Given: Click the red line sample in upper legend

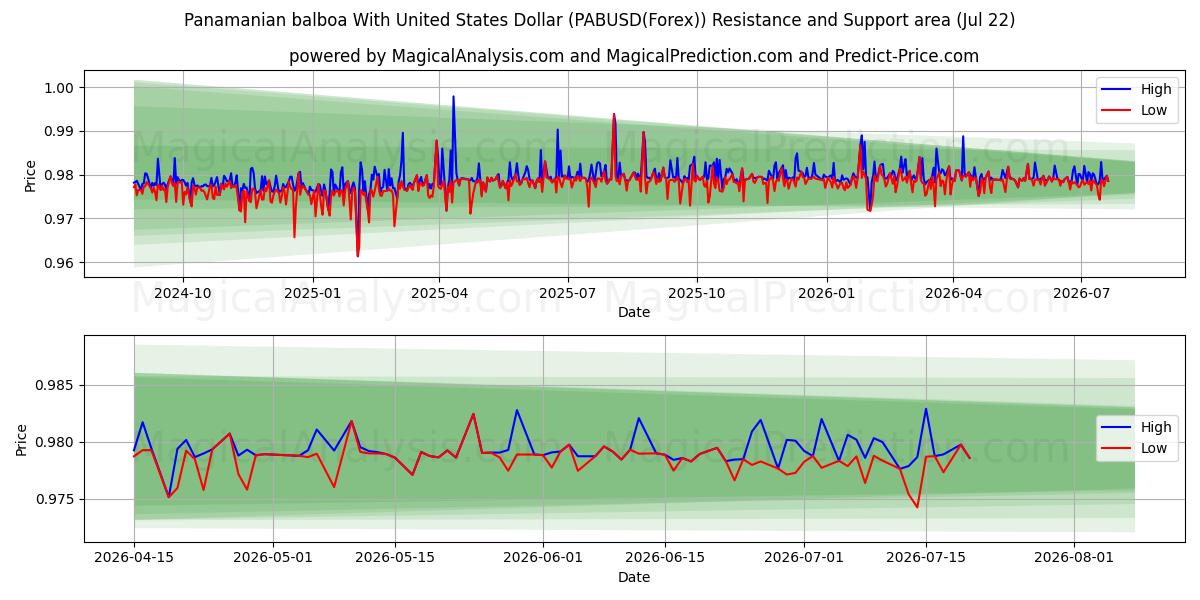Looking at the screenshot, I should (1117, 110).
